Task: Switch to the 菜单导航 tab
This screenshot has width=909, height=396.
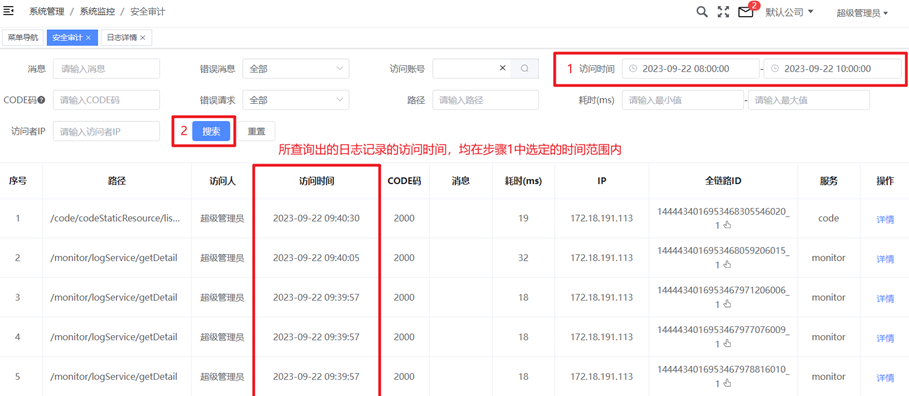Action: click(23, 38)
